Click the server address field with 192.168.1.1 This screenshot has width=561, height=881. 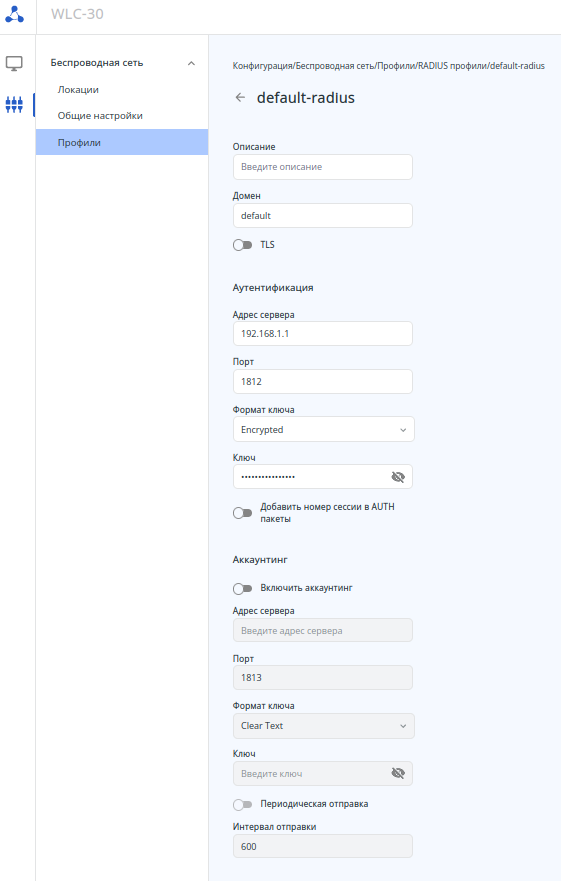tap(323, 334)
